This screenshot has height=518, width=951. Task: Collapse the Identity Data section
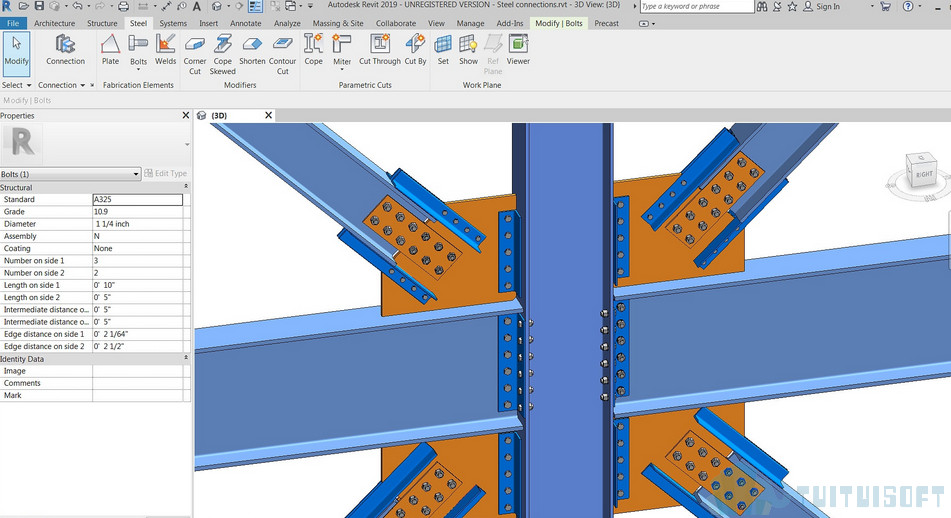coord(186,358)
